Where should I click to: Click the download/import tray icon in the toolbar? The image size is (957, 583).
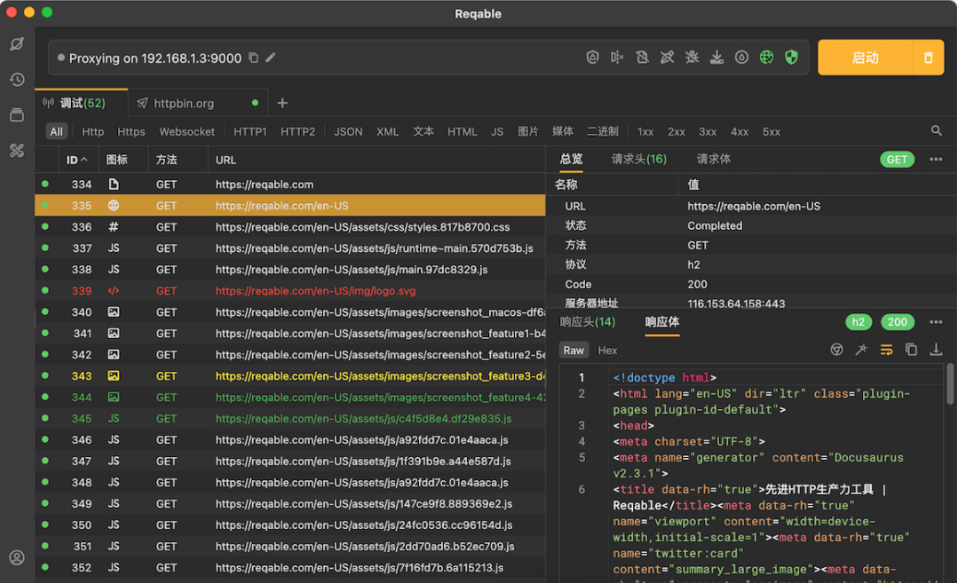tap(717, 57)
